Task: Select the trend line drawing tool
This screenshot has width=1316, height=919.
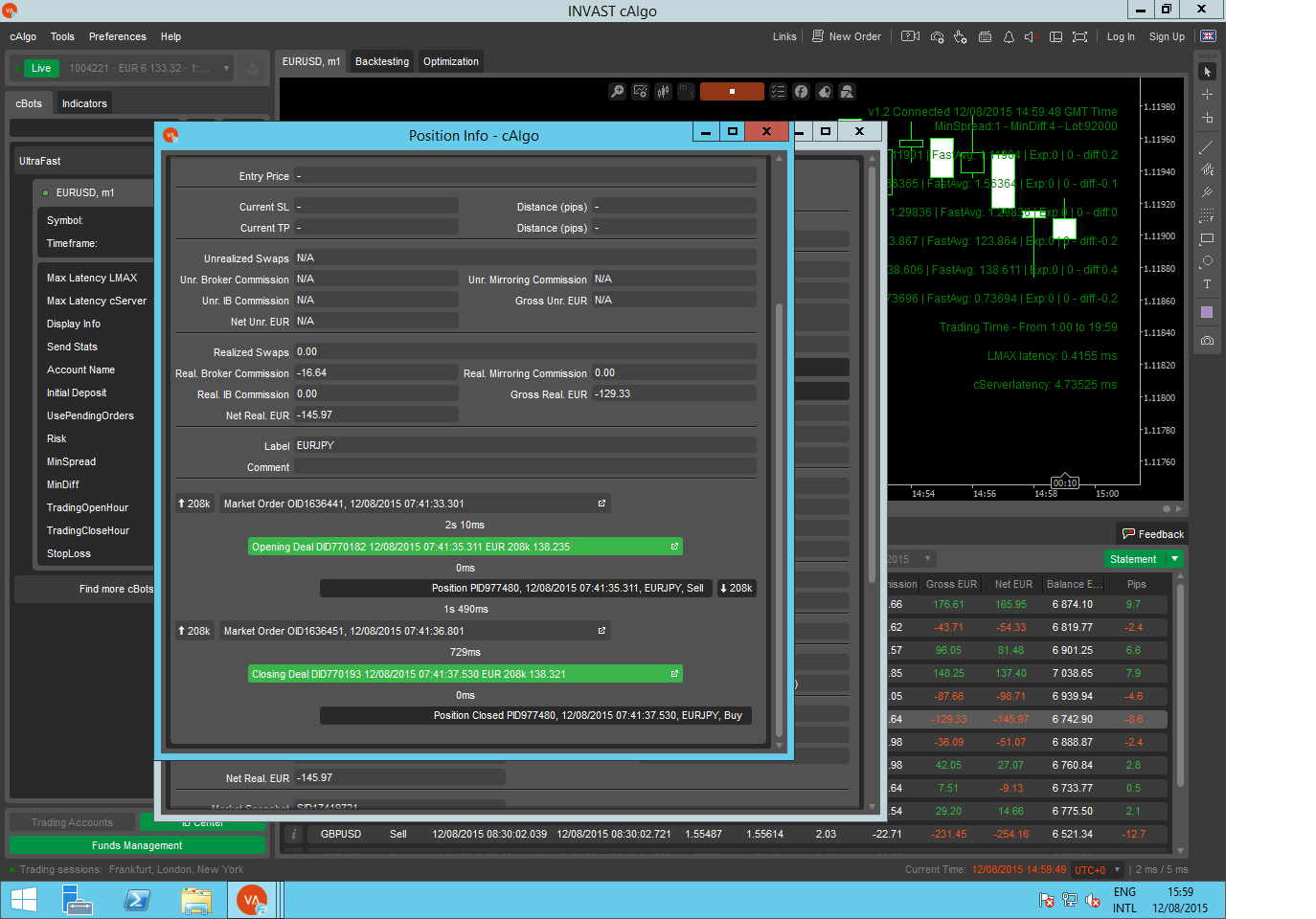Action: tap(1207, 146)
